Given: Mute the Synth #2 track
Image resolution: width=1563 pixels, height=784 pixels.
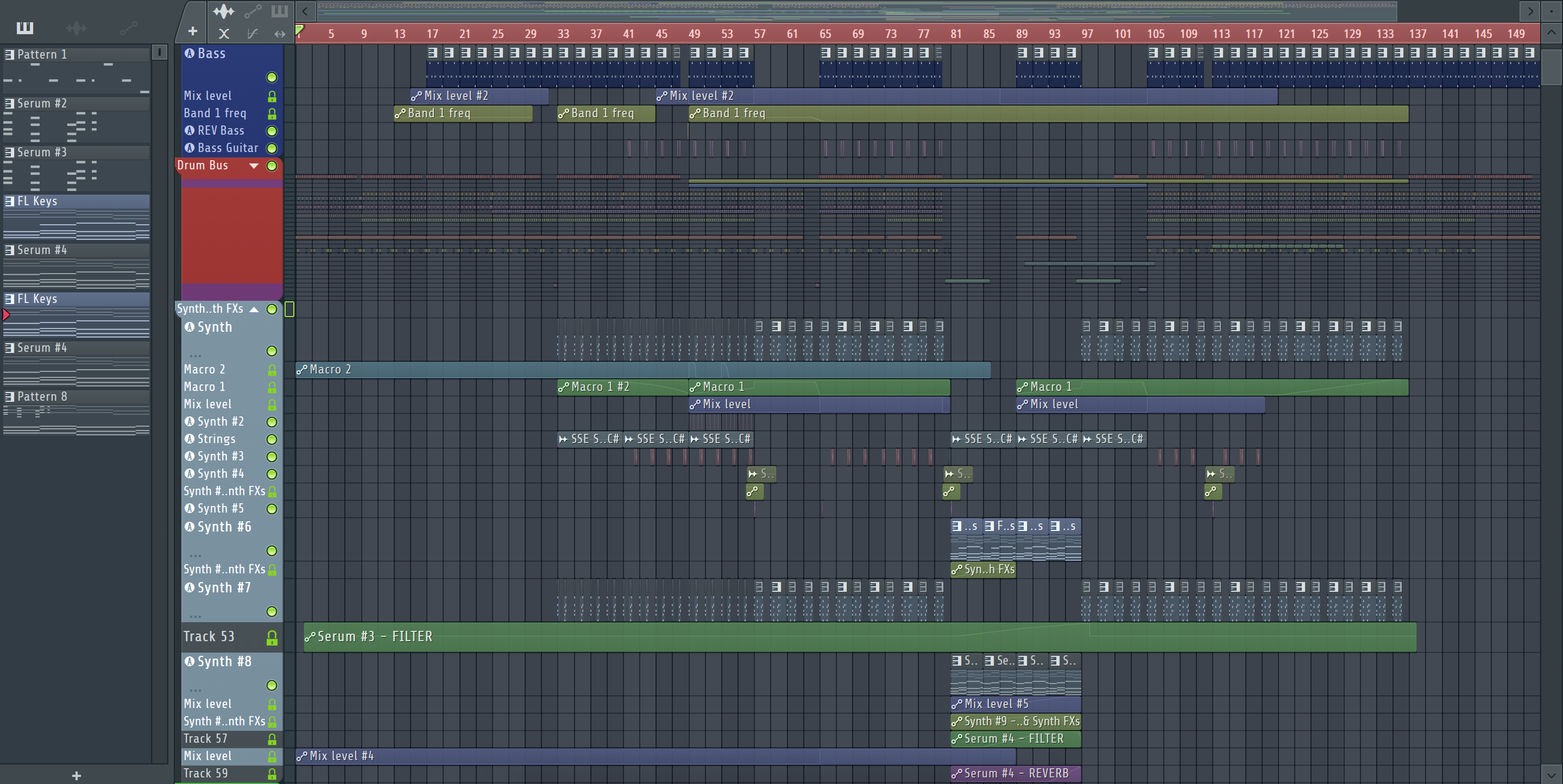Looking at the screenshot, I should [272, 422].
